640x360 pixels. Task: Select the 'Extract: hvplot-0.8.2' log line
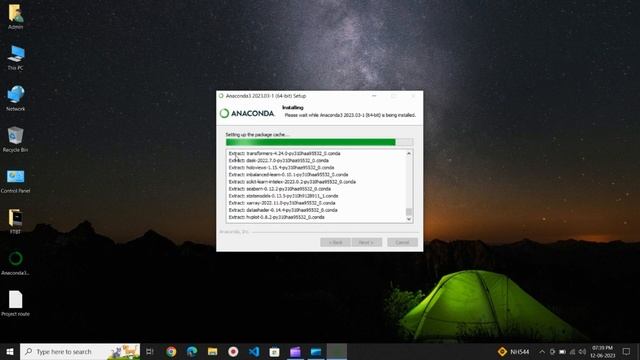pos(276,217)
